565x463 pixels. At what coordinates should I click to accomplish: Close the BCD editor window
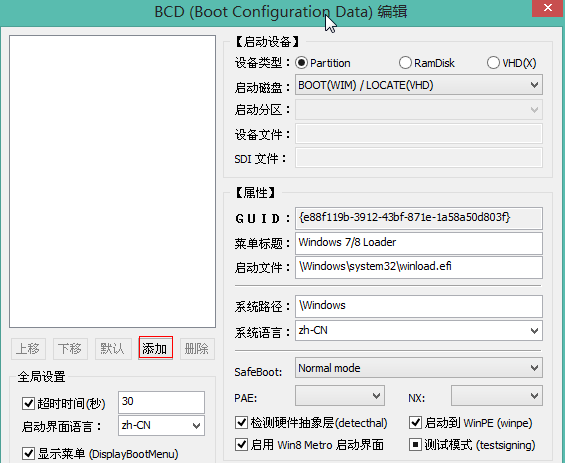pyautogui.click(x=548, y=8)
